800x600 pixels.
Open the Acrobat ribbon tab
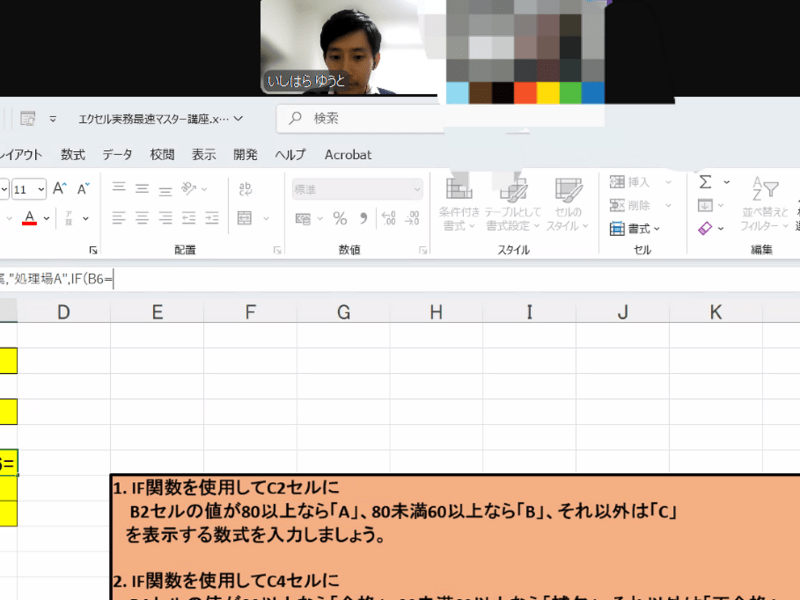click(x=348, y=155)
